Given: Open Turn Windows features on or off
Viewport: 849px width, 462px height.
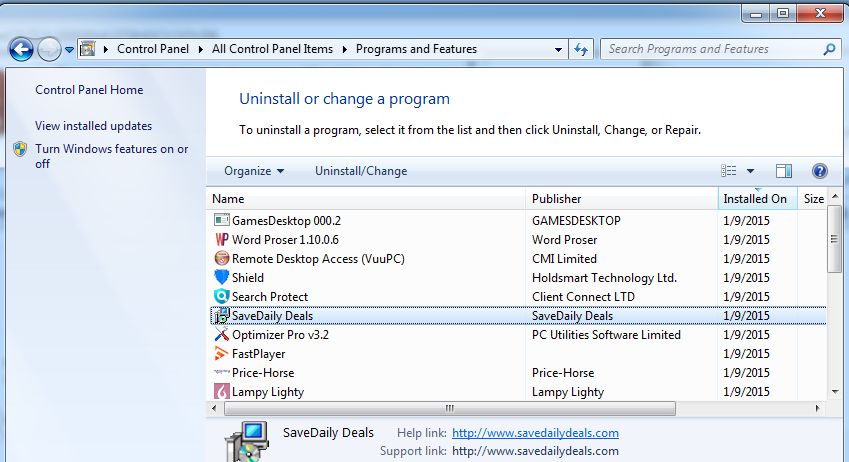Looking at the screenshot, I should (x=112, y=156).
